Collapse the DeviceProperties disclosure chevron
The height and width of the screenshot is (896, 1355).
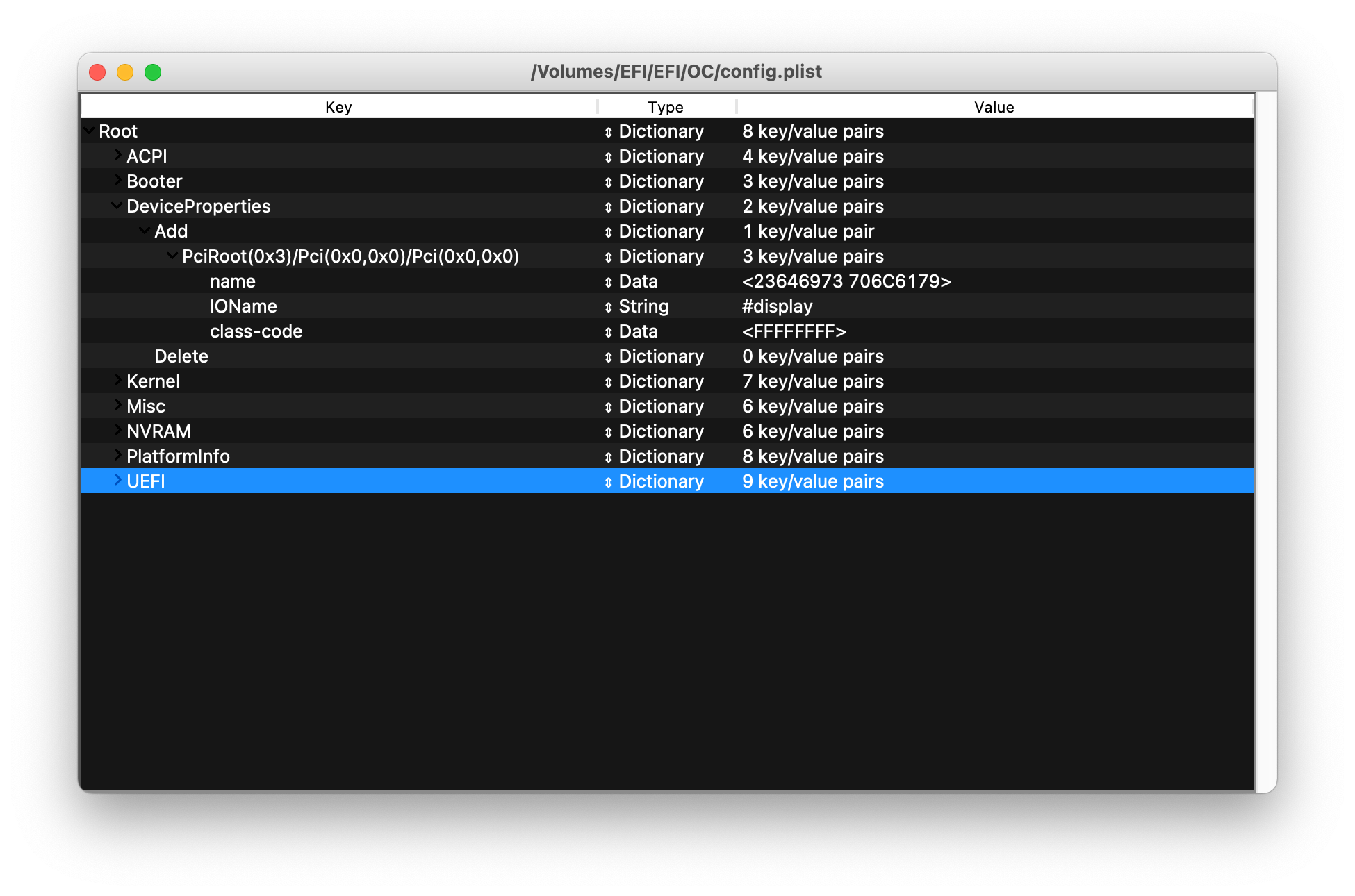point(117,206)
